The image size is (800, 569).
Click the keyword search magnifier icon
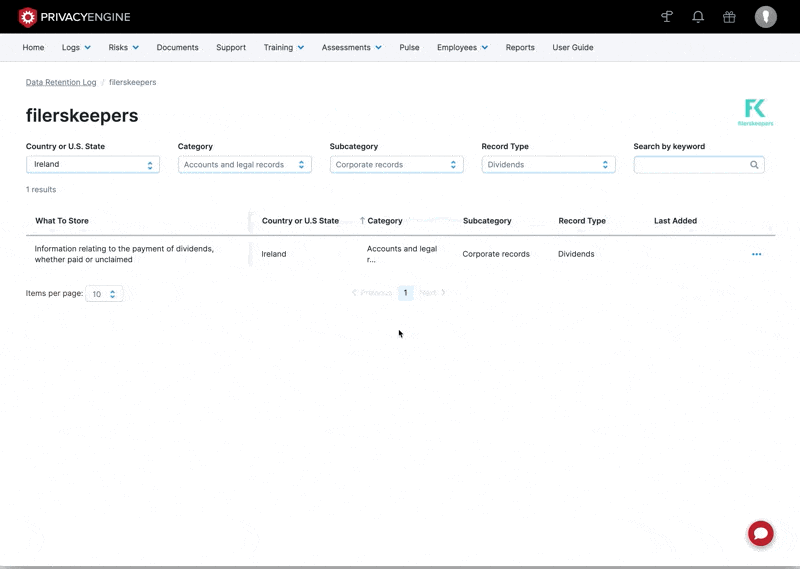pos(754,165)
